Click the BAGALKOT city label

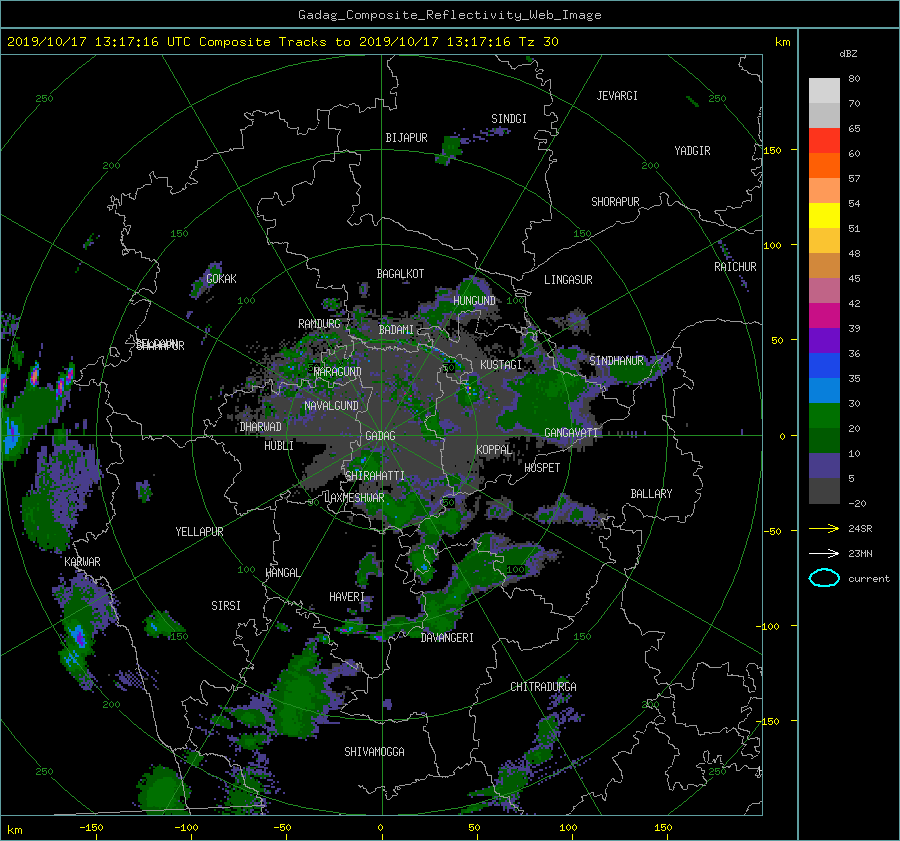[x=400, y=274]
